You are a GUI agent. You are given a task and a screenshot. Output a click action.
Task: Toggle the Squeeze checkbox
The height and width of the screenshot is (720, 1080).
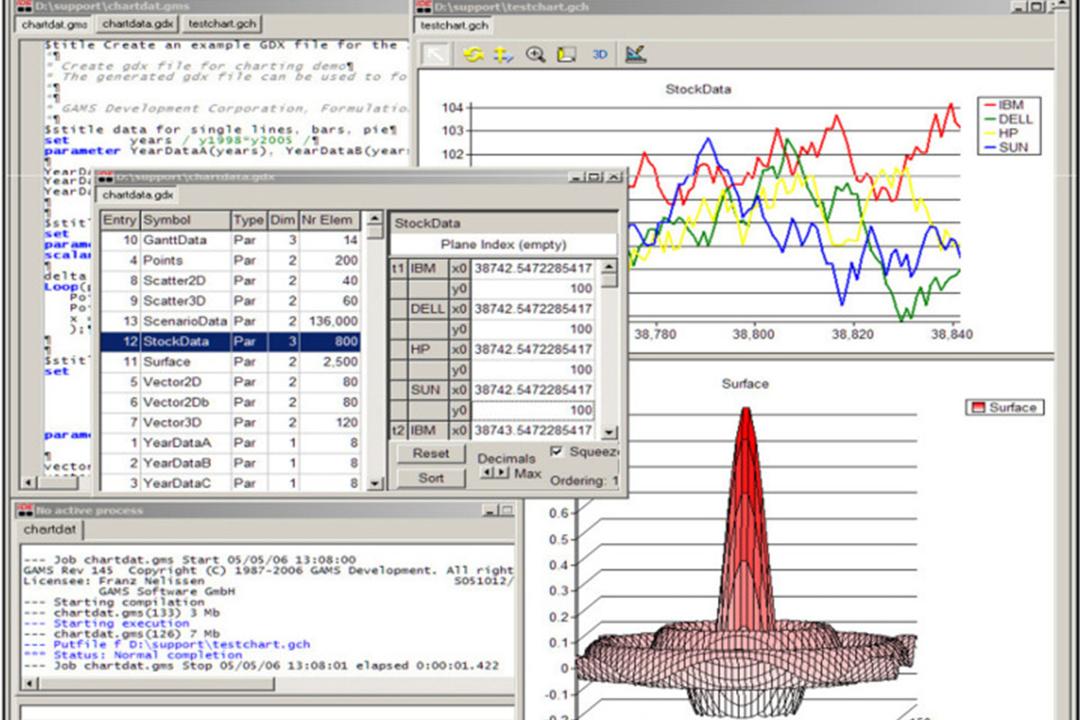click(x=557, y=451)
